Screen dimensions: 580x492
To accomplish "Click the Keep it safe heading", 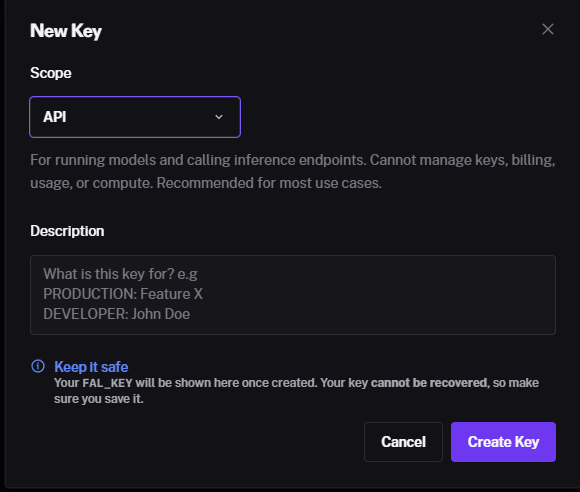I will click(91, 367).
